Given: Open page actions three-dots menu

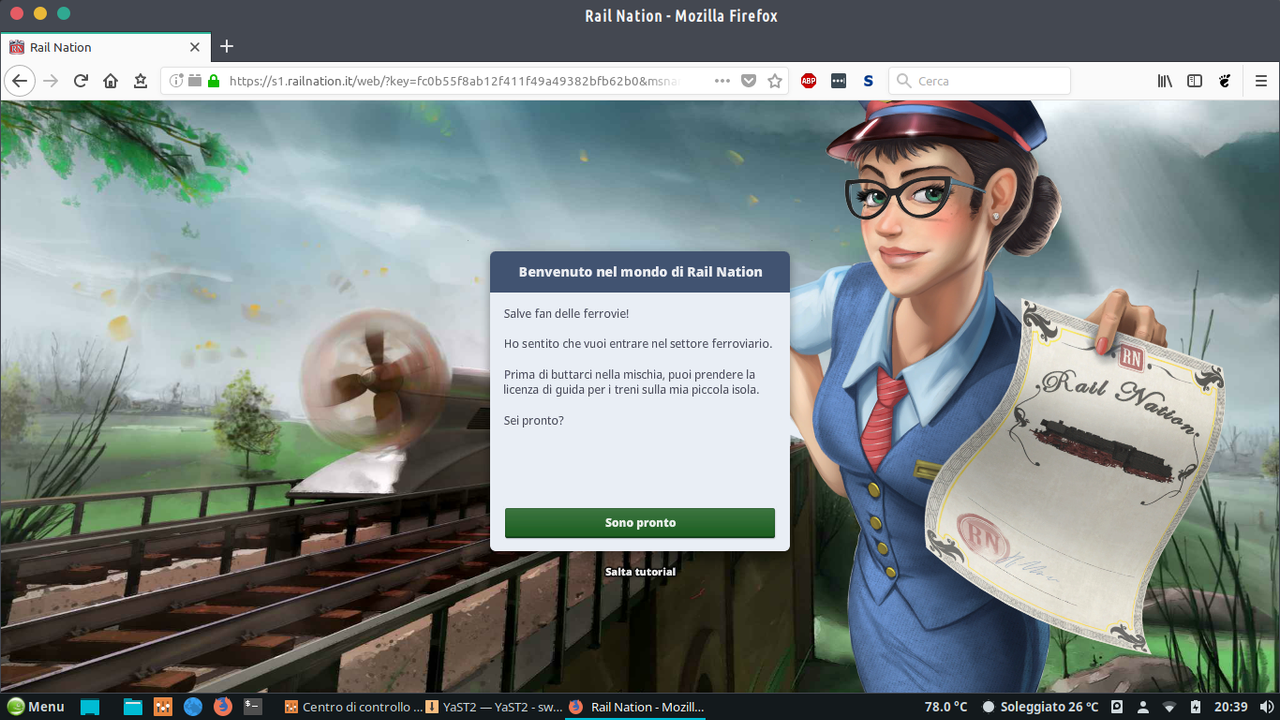Looking at the screenshot, I should [x=722, y=81].
